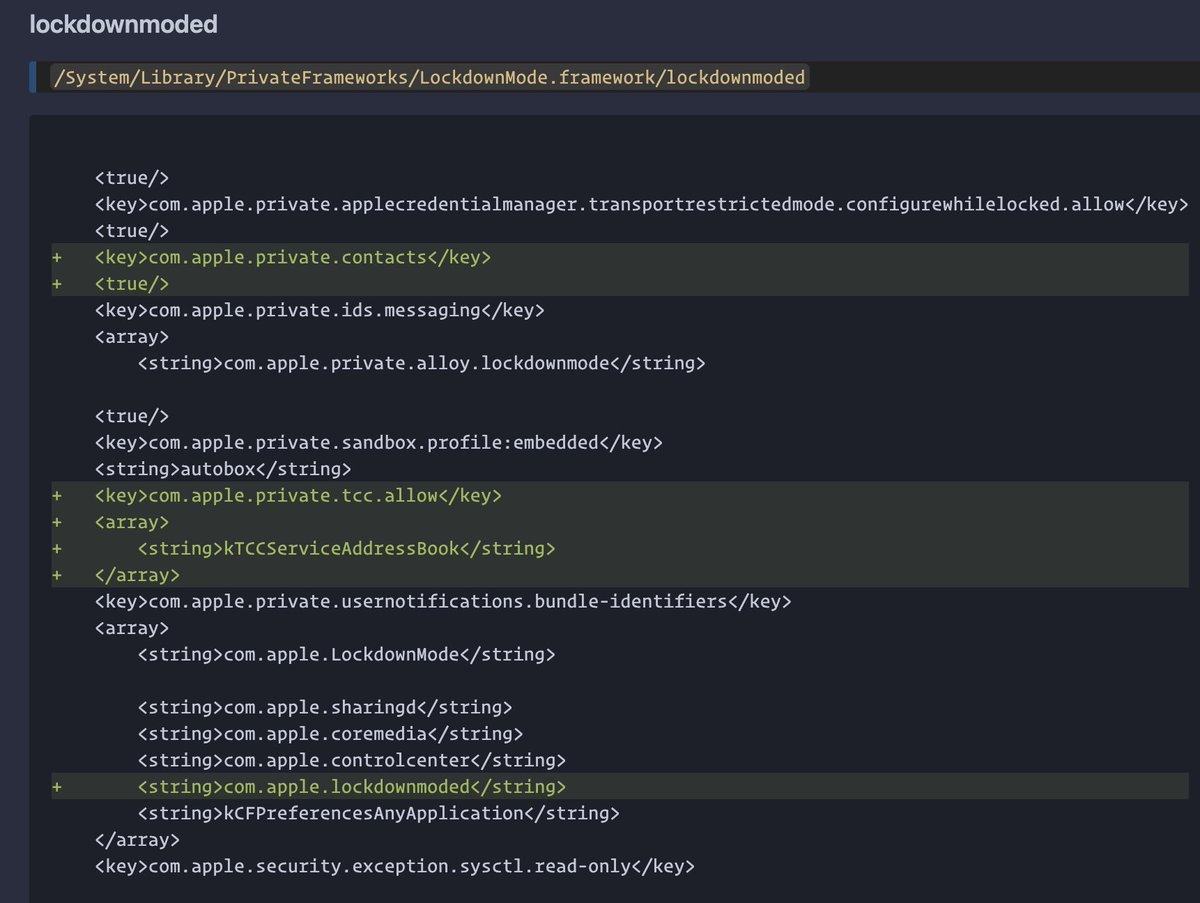Click the applecredentialmanager configurewhilelocked.allow key line
The height and width of the screenshot is (903, 1200).
pyautogui.click(x=642, y=205)
